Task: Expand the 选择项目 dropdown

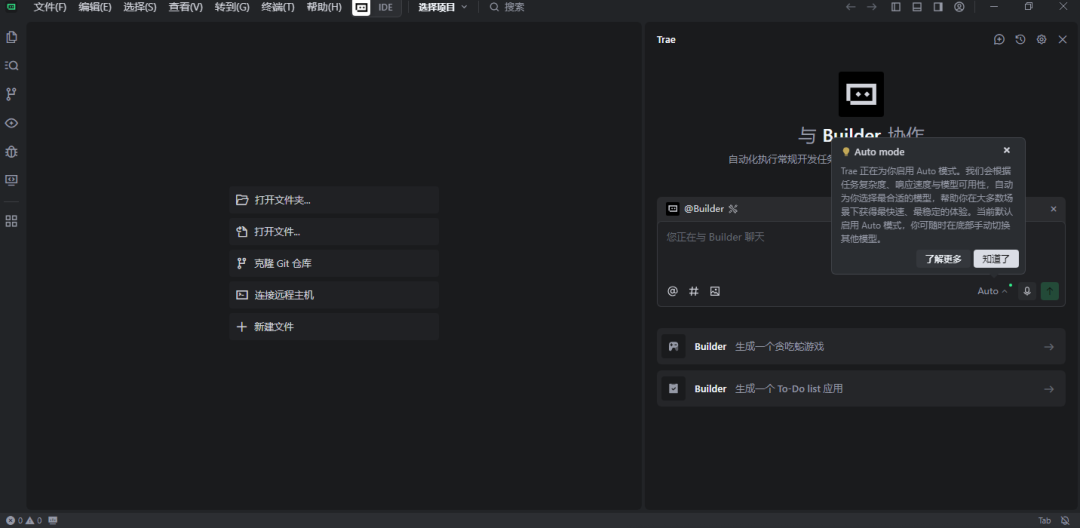Action: 443,7
